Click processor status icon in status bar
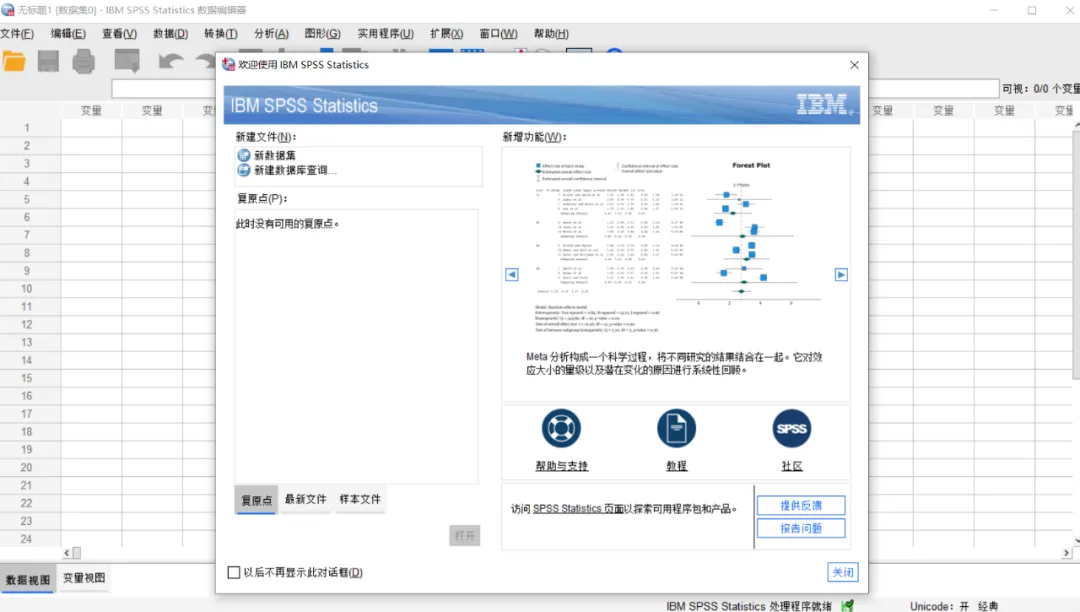 [847, 606]
